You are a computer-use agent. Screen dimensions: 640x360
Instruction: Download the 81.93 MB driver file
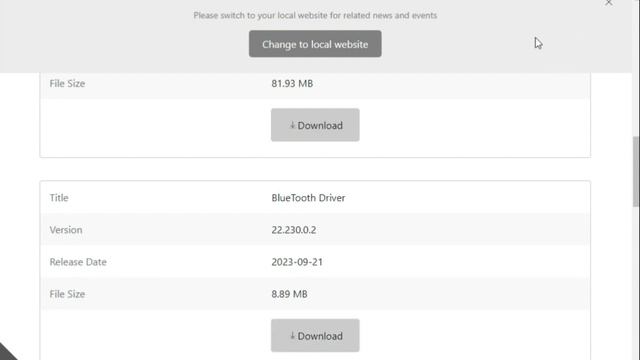point(315,125)
